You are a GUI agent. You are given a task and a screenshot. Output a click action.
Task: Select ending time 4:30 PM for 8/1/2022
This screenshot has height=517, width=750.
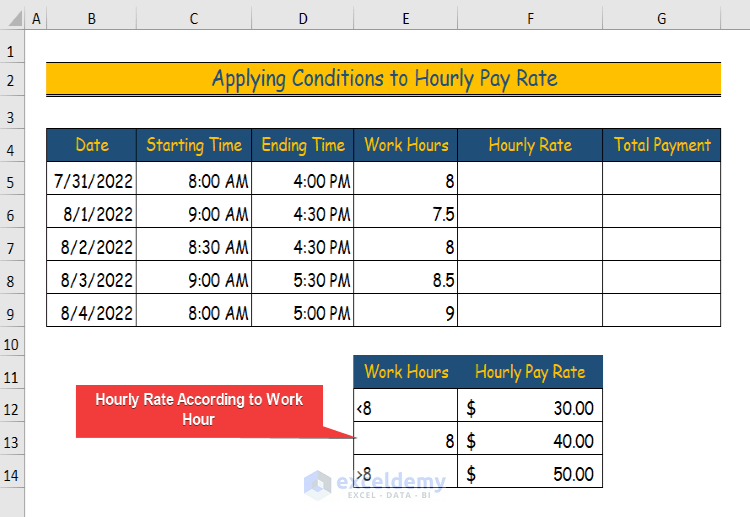tap(302, 211)
